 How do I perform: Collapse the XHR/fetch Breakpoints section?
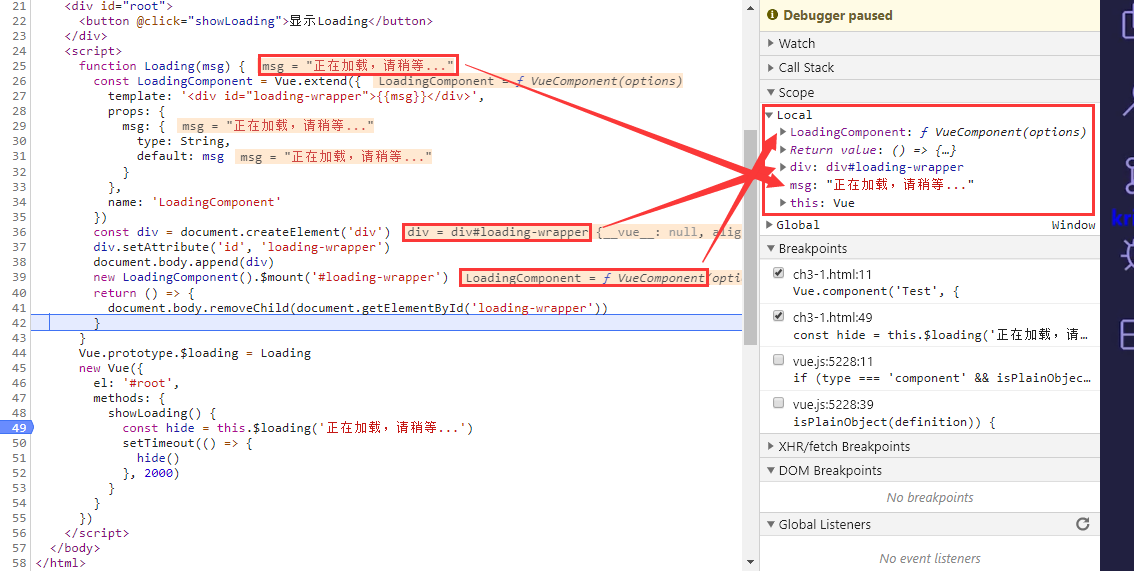point(771,447)
